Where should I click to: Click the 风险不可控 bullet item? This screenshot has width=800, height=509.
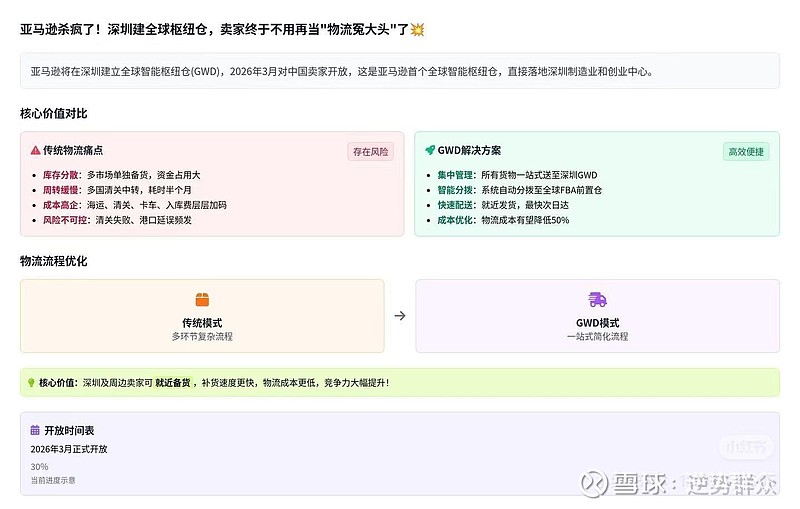click(x=117, y=220)
